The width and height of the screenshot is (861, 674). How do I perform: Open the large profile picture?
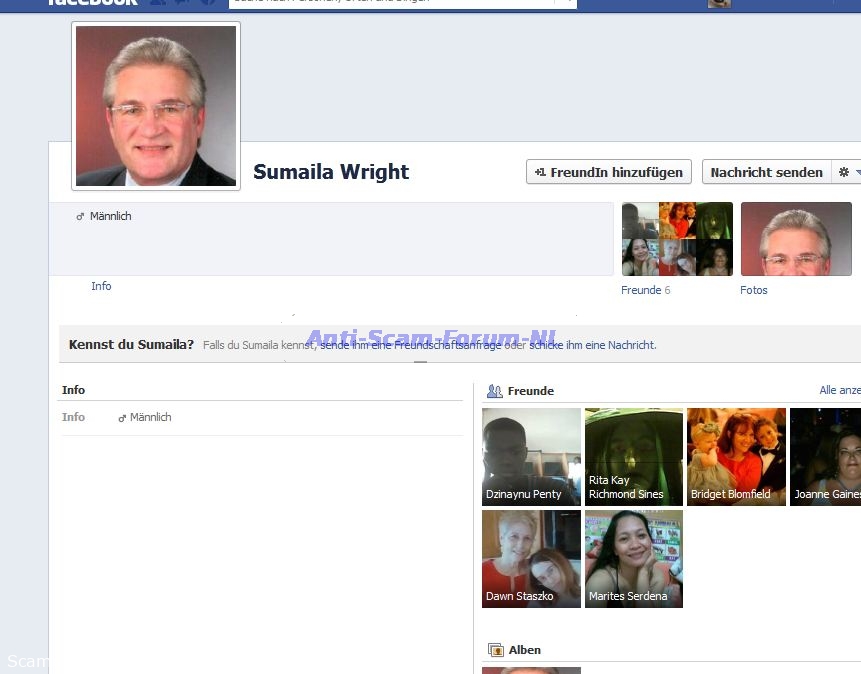[x=156, y=106]
